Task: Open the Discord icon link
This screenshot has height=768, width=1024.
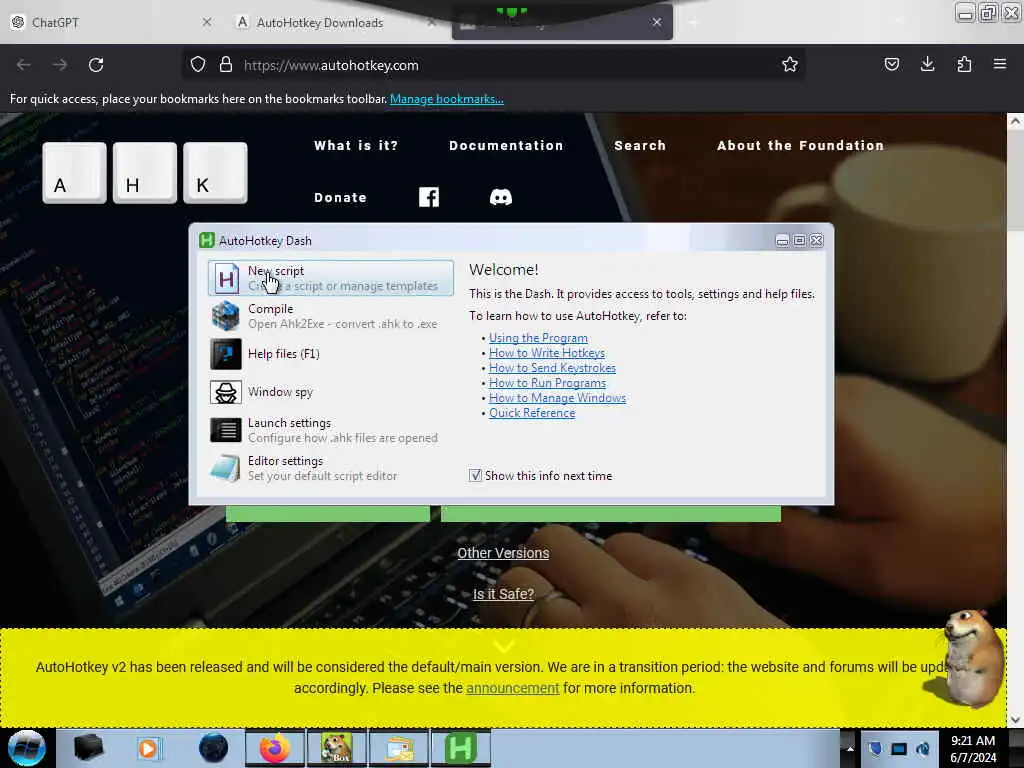Action: point(501,197)
